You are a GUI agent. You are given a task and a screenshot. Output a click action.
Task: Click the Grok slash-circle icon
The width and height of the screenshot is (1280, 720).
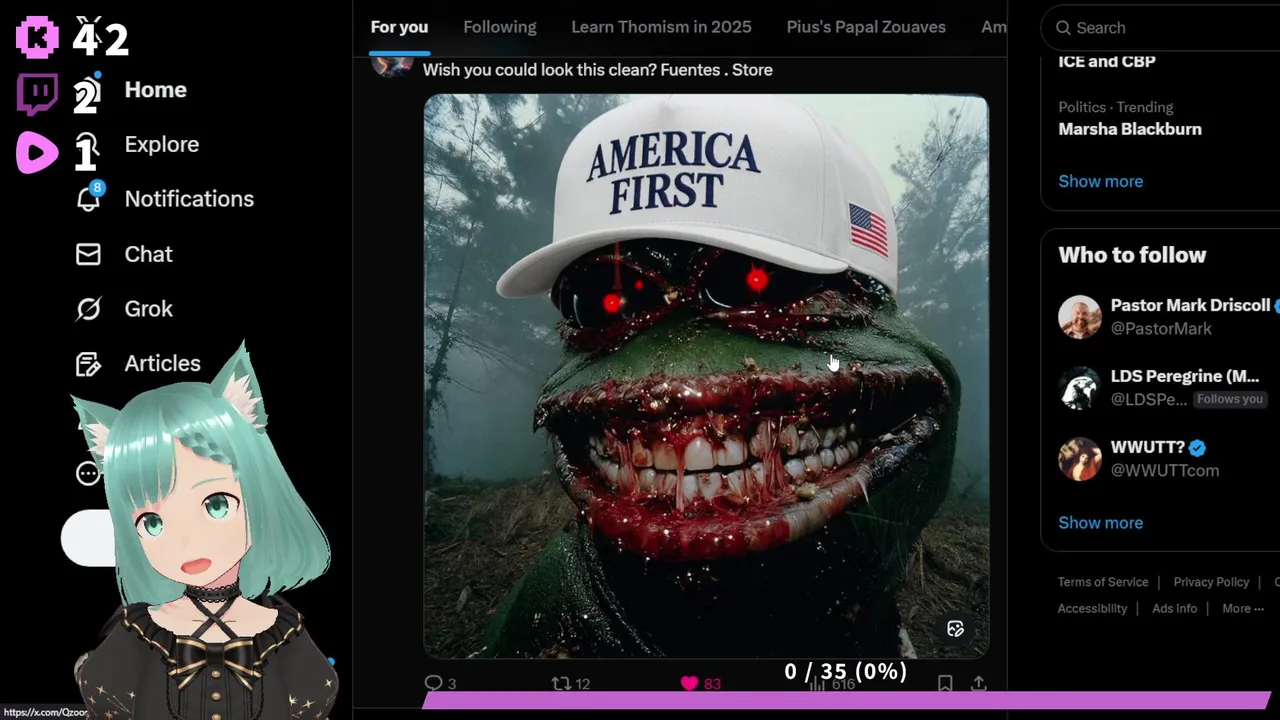88,309
